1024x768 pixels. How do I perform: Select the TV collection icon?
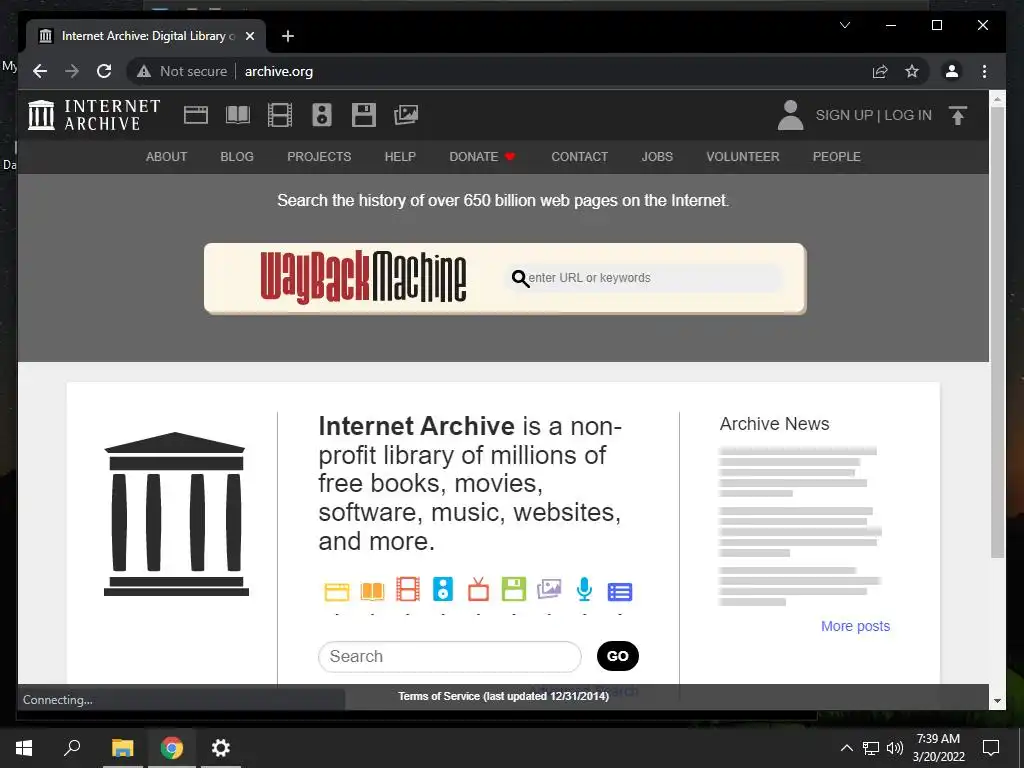point(478,589)
